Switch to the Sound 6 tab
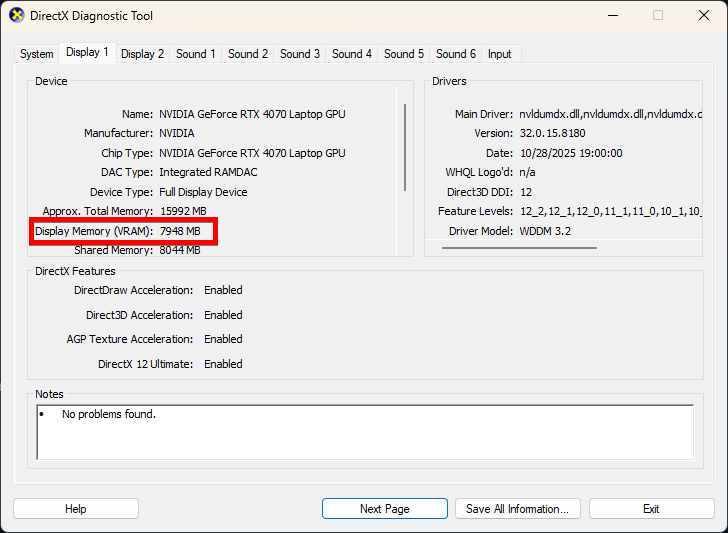728x533 pixels. (x=455, y=54)
